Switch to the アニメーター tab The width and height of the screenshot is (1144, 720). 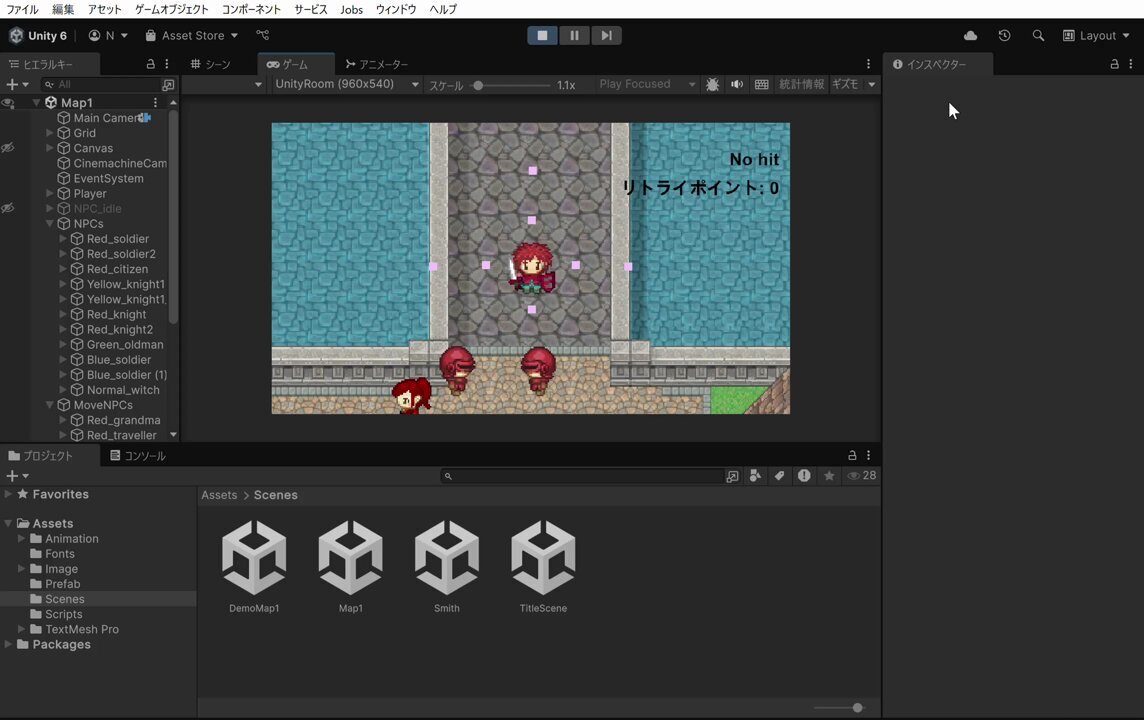click(x=376, y=64)
